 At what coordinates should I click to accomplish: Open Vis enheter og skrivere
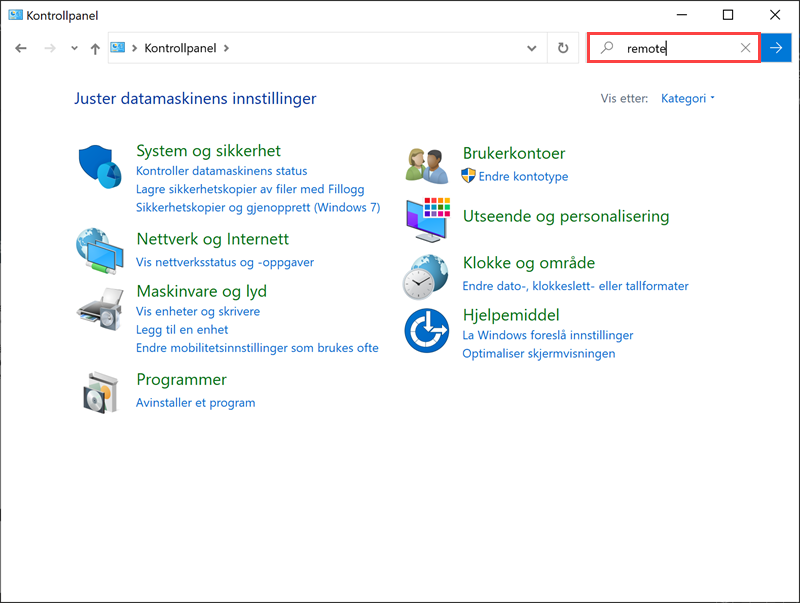tap(198, 311)
